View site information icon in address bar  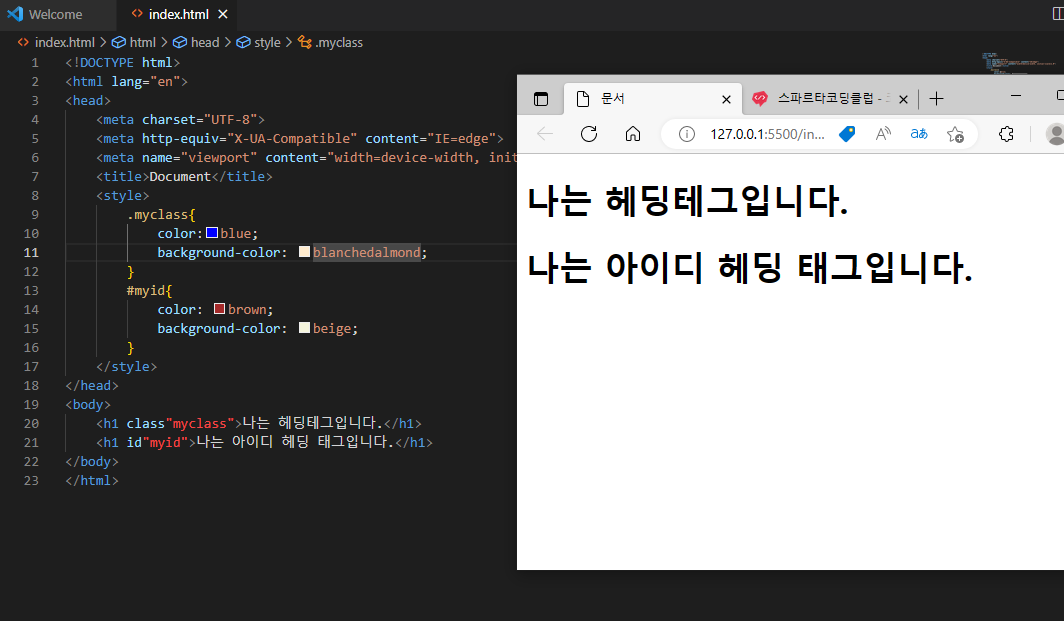pyautogui.click(x=687, y=134)
